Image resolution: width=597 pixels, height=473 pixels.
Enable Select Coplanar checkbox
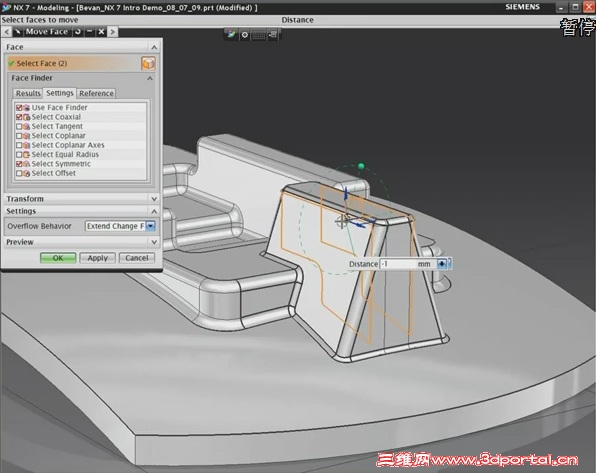tap(19, 136)
